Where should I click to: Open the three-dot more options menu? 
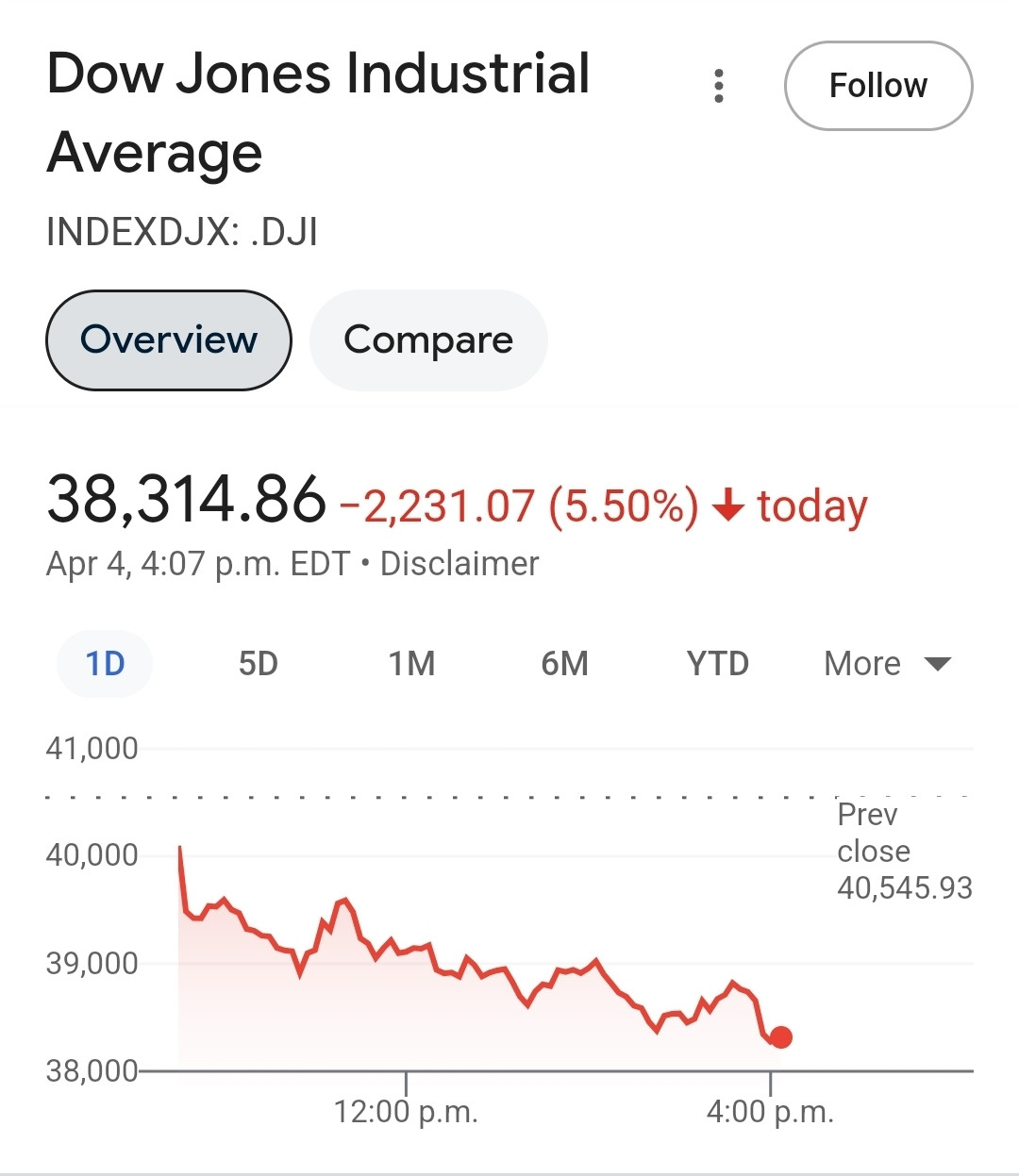coord(719,86)
